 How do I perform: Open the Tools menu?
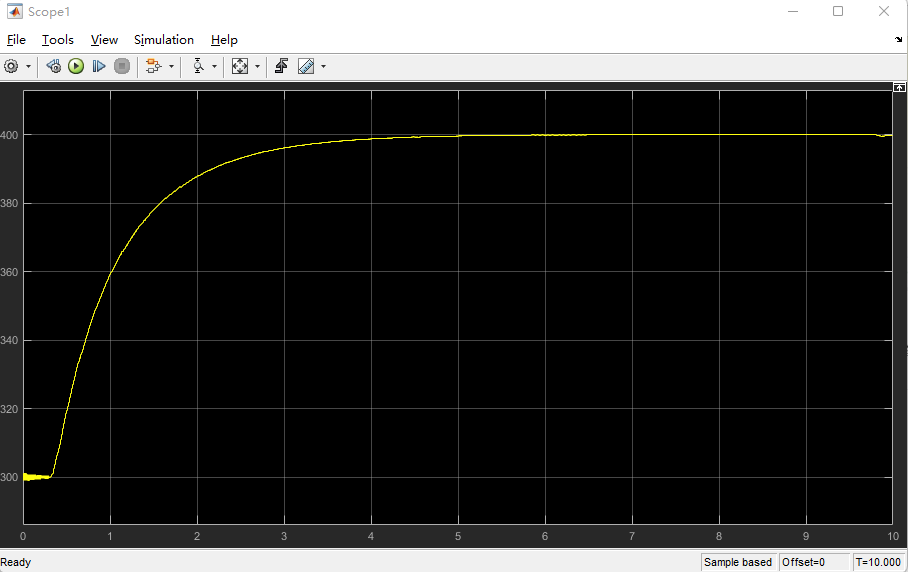coord(58,40)
